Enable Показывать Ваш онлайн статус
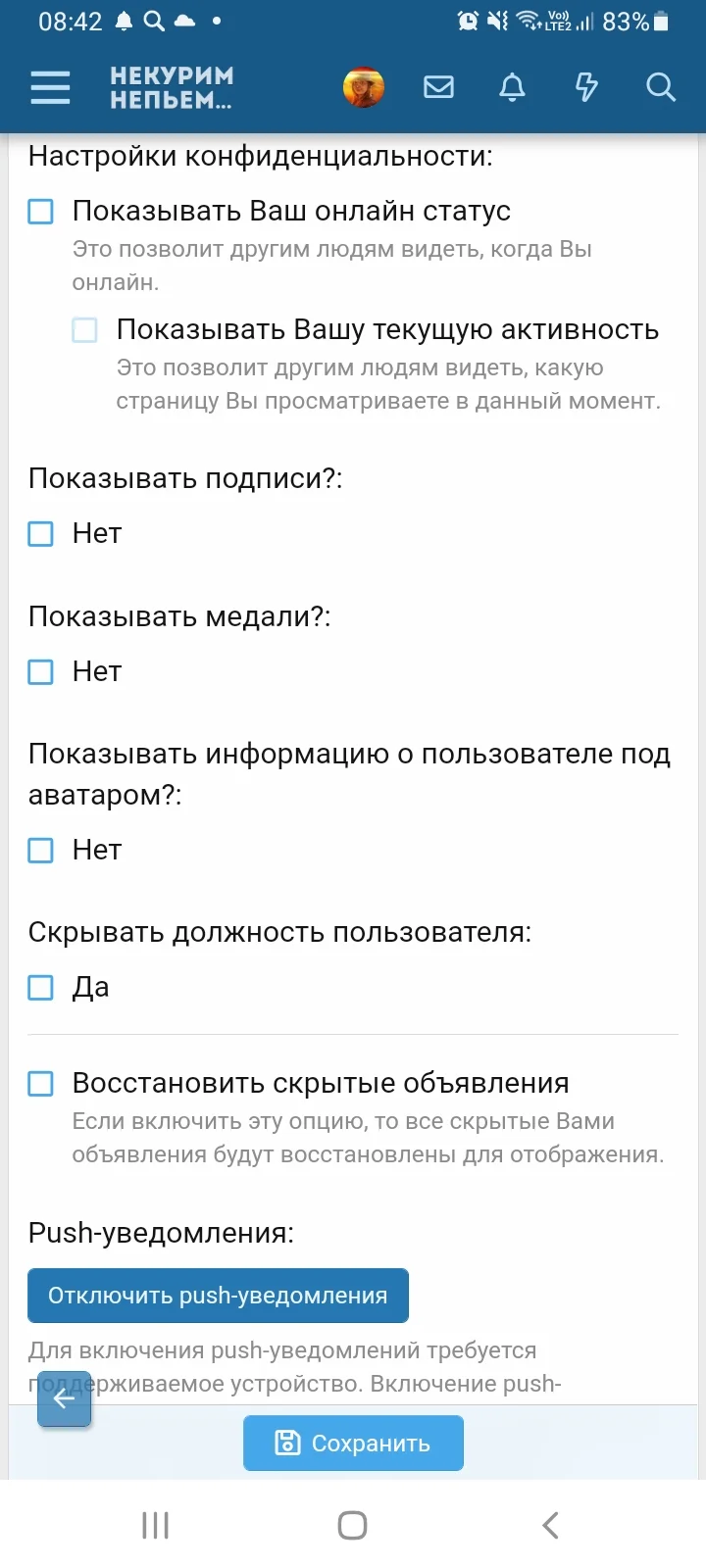The height and width of the screenshot is (1568, 706). [40, 211]
